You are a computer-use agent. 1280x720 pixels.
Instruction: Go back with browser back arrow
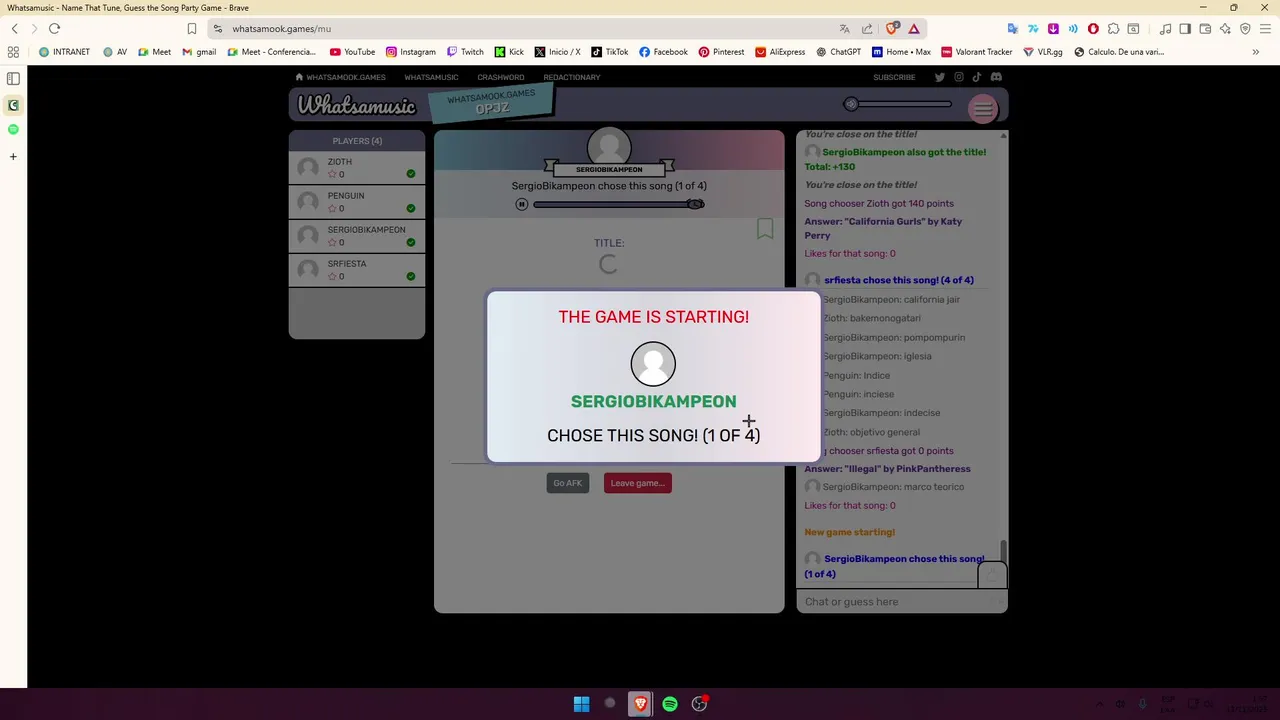15,28
